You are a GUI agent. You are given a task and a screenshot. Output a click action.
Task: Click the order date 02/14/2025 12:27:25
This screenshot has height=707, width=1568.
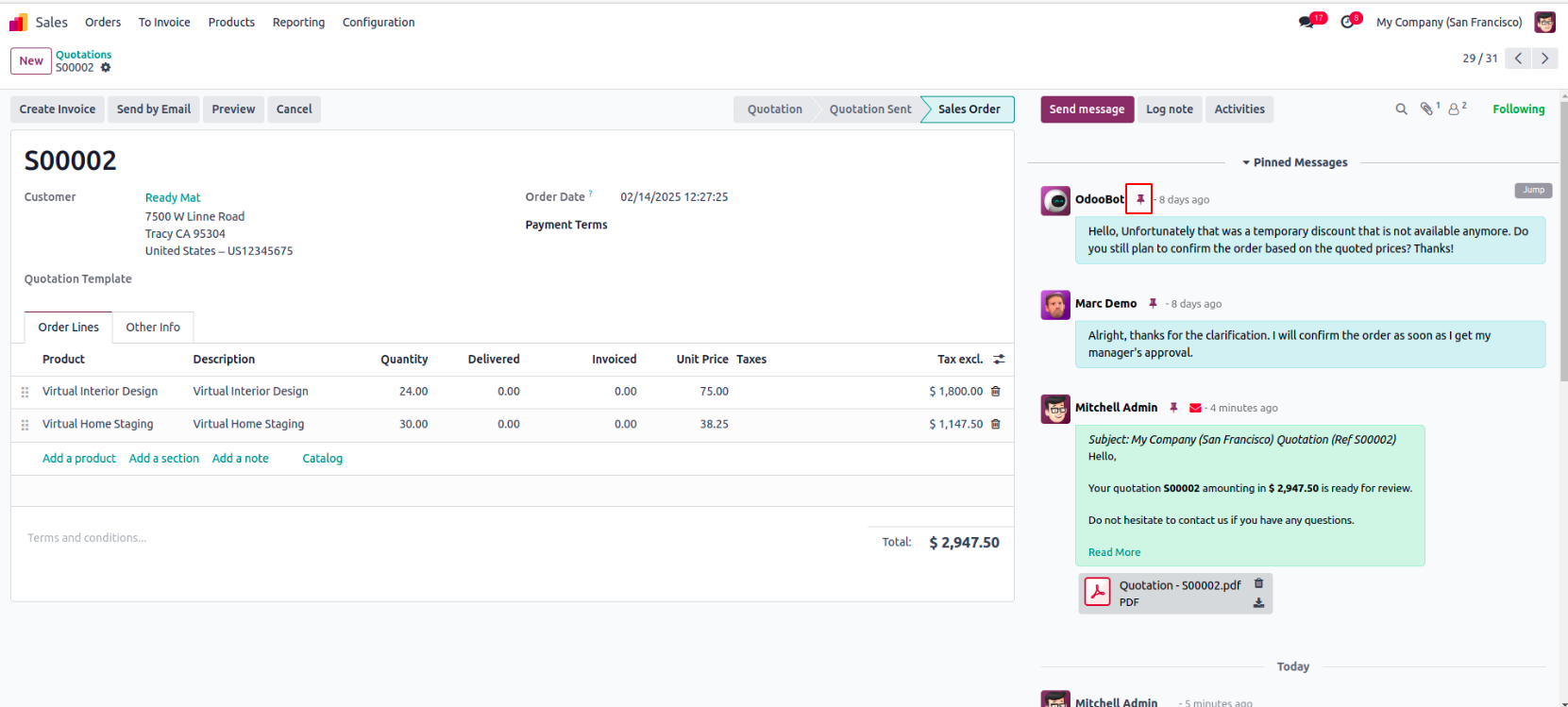point(674,197)
